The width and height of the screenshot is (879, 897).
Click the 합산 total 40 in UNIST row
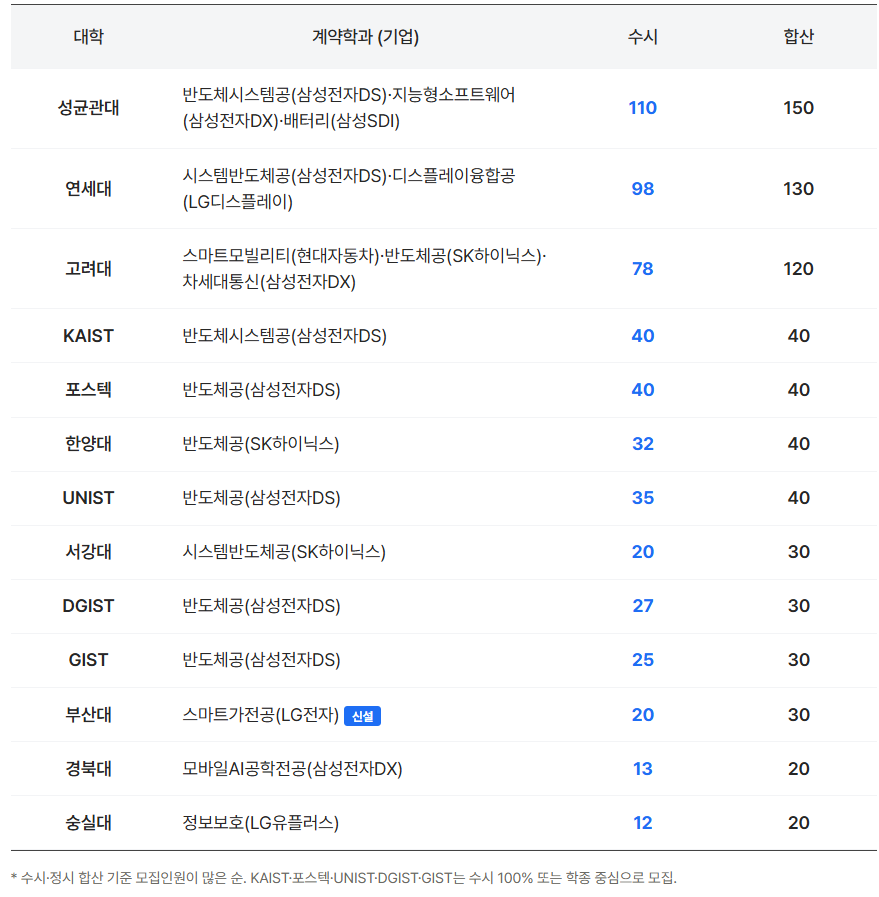[x=798, y=498]
